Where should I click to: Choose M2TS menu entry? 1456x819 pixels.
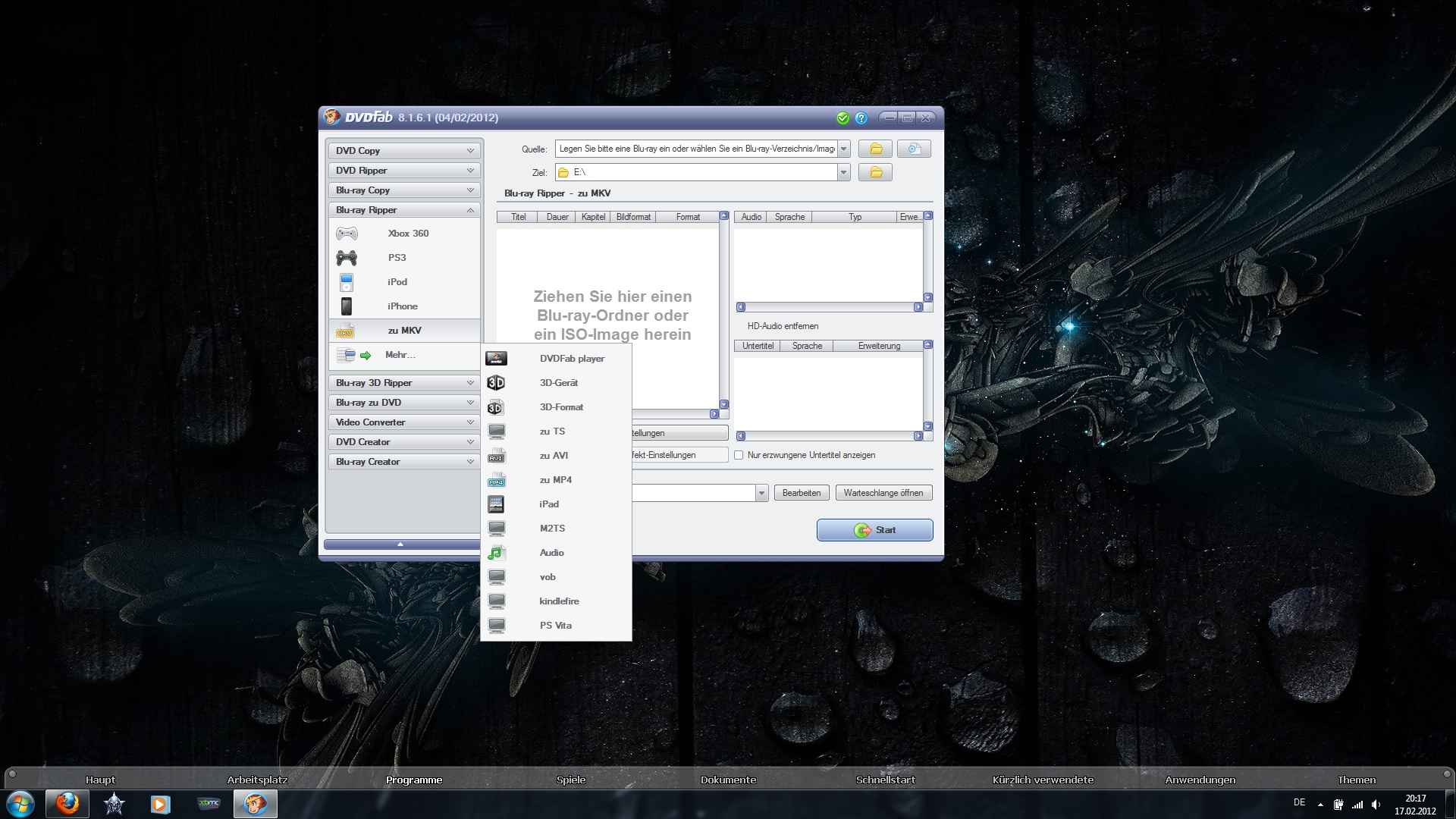(556, 529)
